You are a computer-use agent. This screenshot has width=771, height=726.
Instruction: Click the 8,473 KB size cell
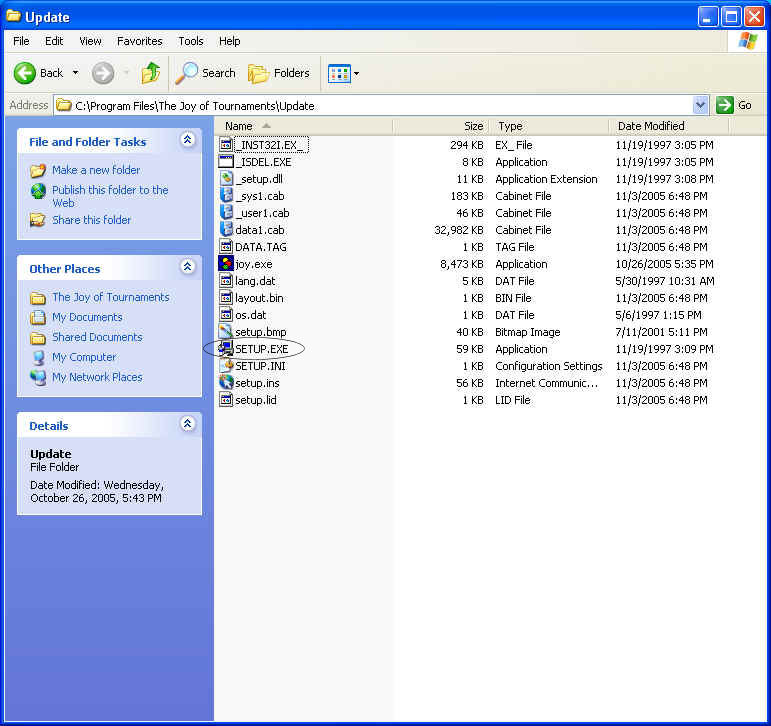click(462, 264)
